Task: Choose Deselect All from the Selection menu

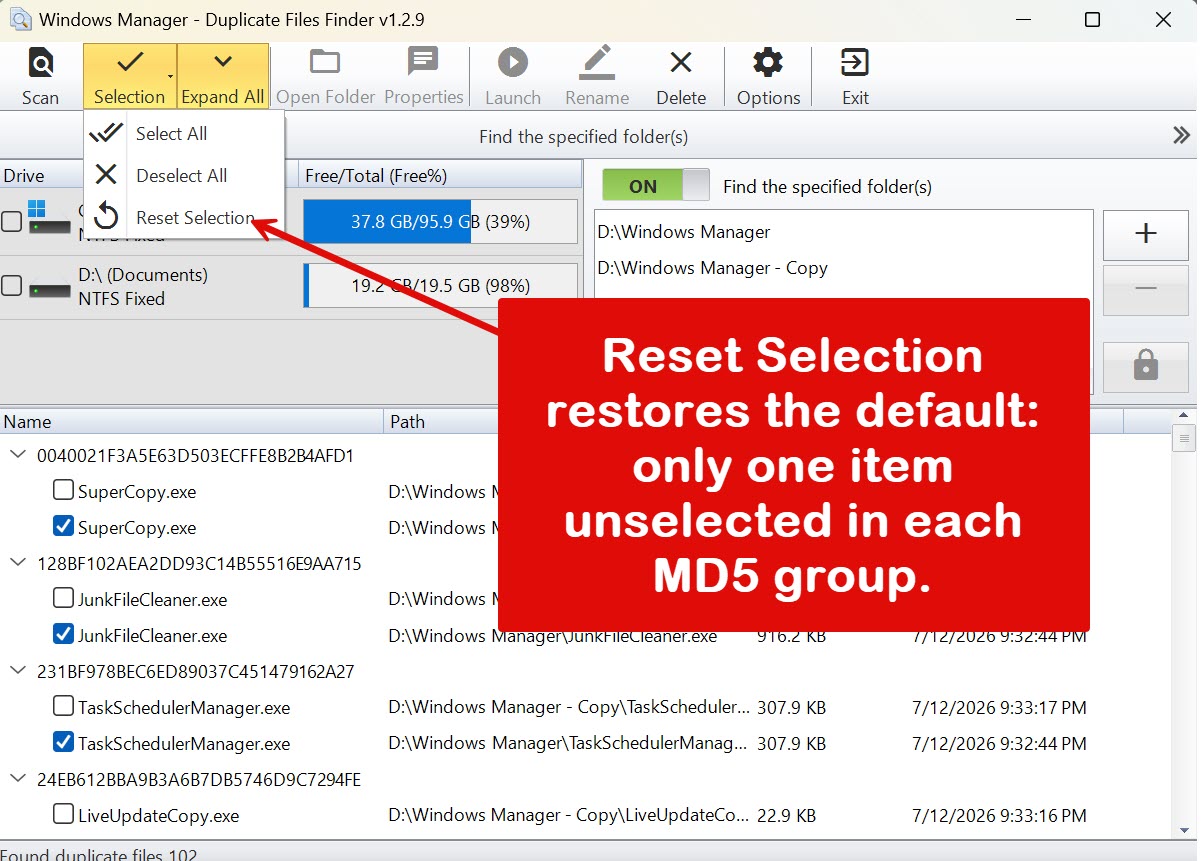Action: point(184,176)
